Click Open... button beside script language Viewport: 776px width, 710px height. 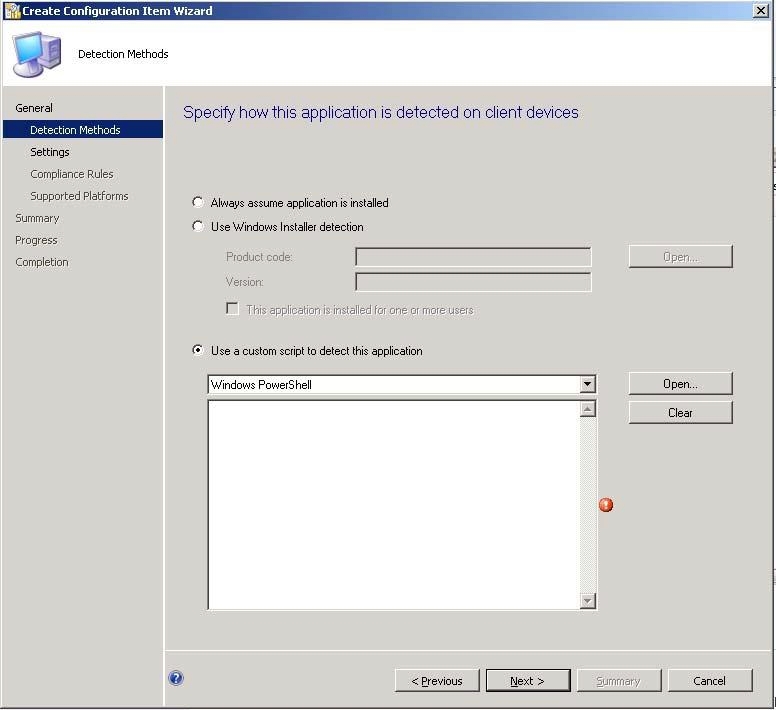680,384
